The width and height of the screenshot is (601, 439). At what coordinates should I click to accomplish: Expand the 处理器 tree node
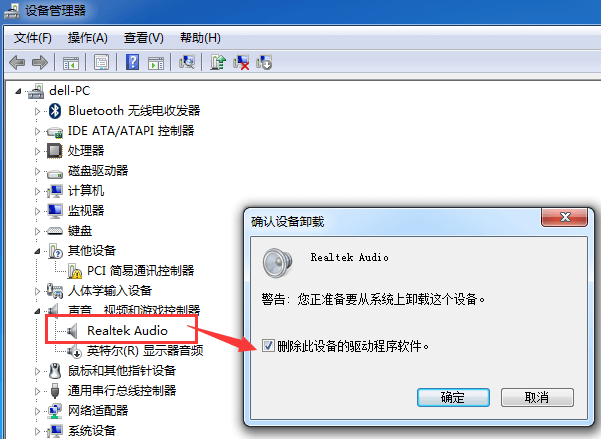pos(37,151)
